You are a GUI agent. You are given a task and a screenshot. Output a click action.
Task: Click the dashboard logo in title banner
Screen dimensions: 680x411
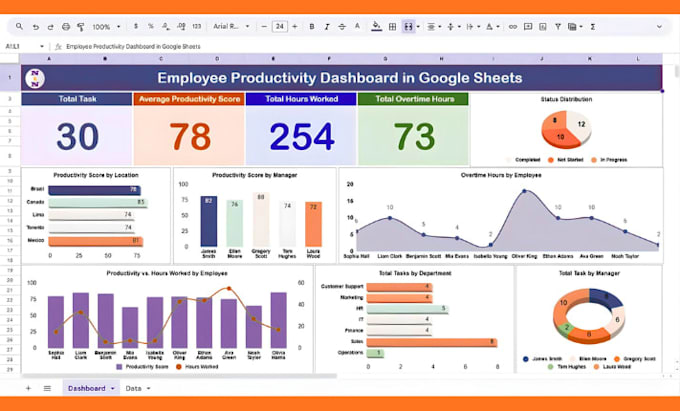point(35,78)
